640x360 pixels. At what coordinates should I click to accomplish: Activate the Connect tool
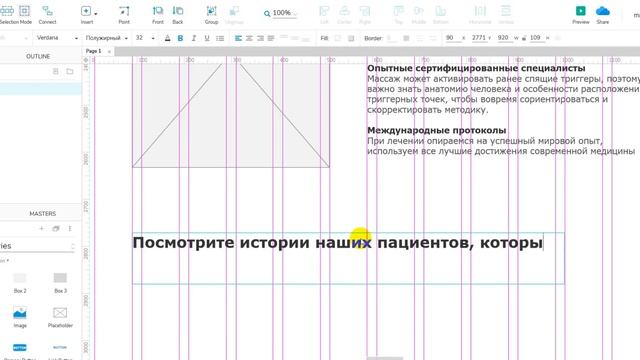47,14
